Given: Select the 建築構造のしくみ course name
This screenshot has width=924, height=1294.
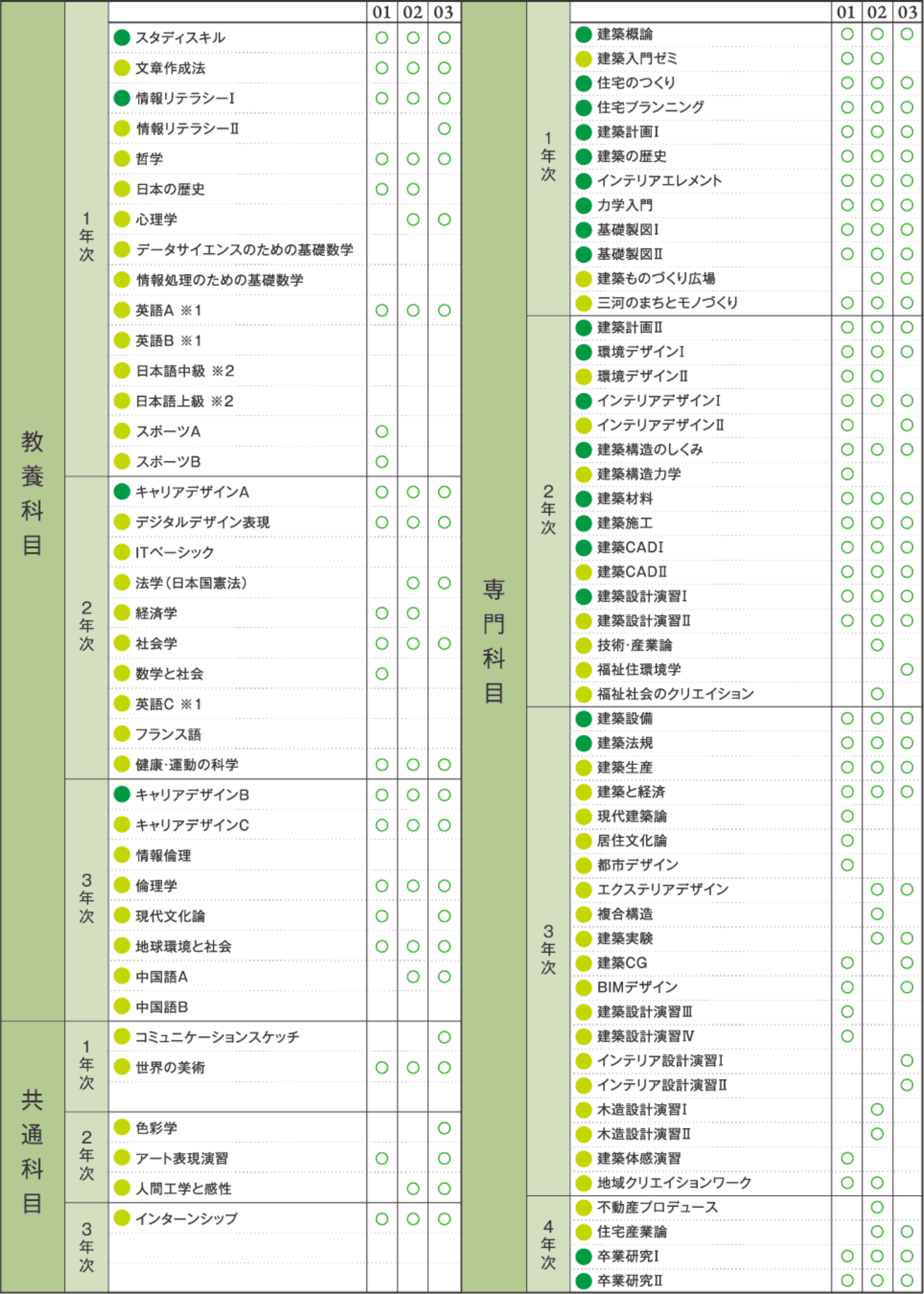Looking at the screenshot, I should pos(650,449).
